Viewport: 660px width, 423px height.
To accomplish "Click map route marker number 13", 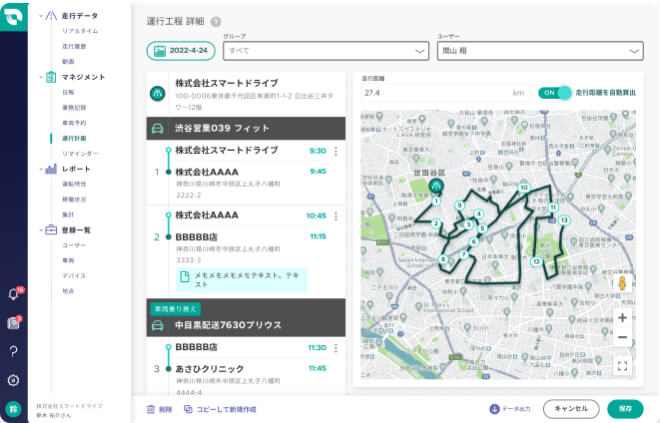I will [564, 220].
